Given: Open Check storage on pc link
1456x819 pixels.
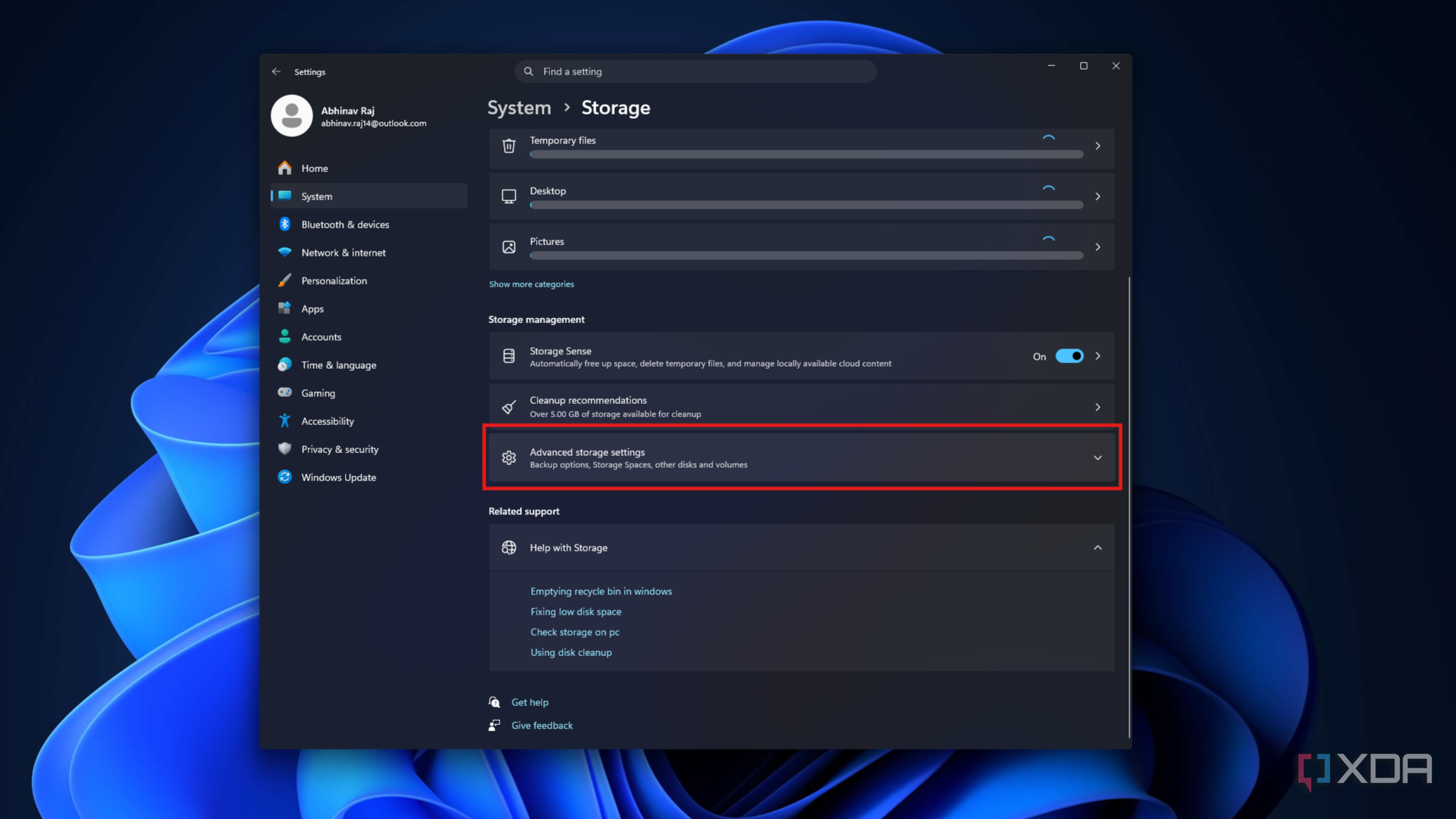Looking at the screenshot, I should pos(575,632).
